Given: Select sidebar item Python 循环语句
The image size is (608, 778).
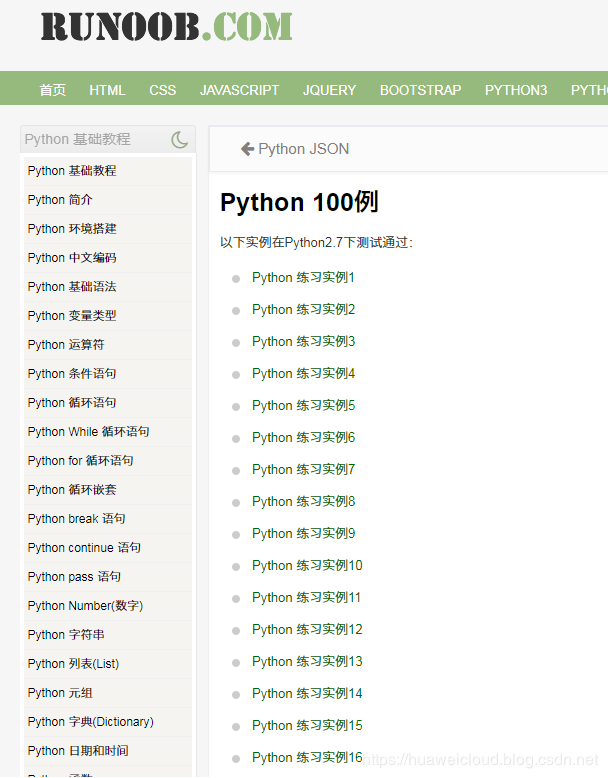Looking at the screenshot, I should pyautogui.click(x=108, y=403).
